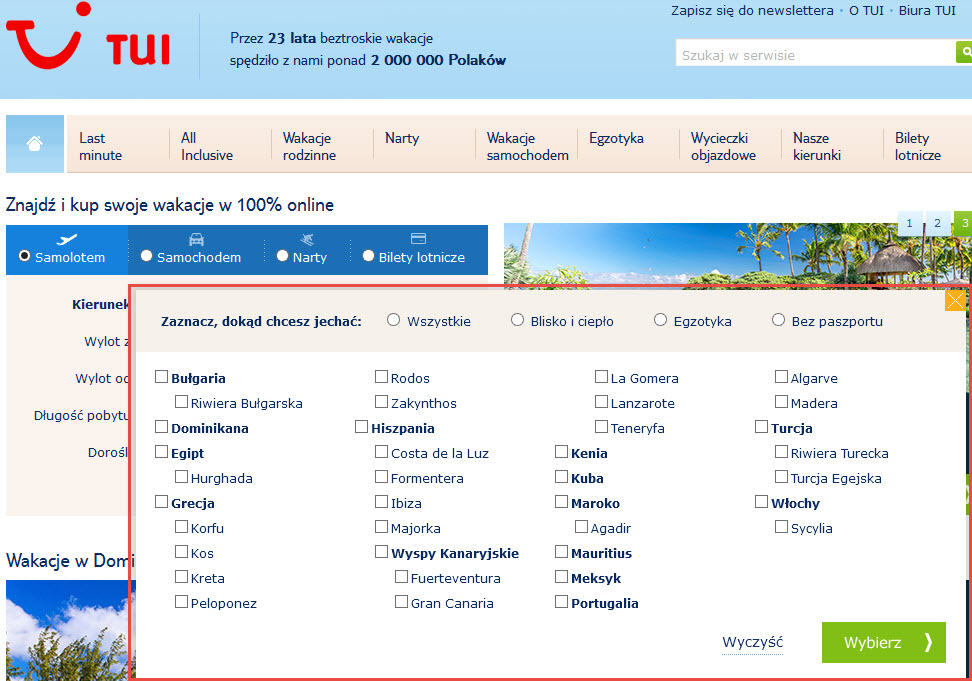
Task: Check the Portugalia checkbox
Action: [561, 602]
